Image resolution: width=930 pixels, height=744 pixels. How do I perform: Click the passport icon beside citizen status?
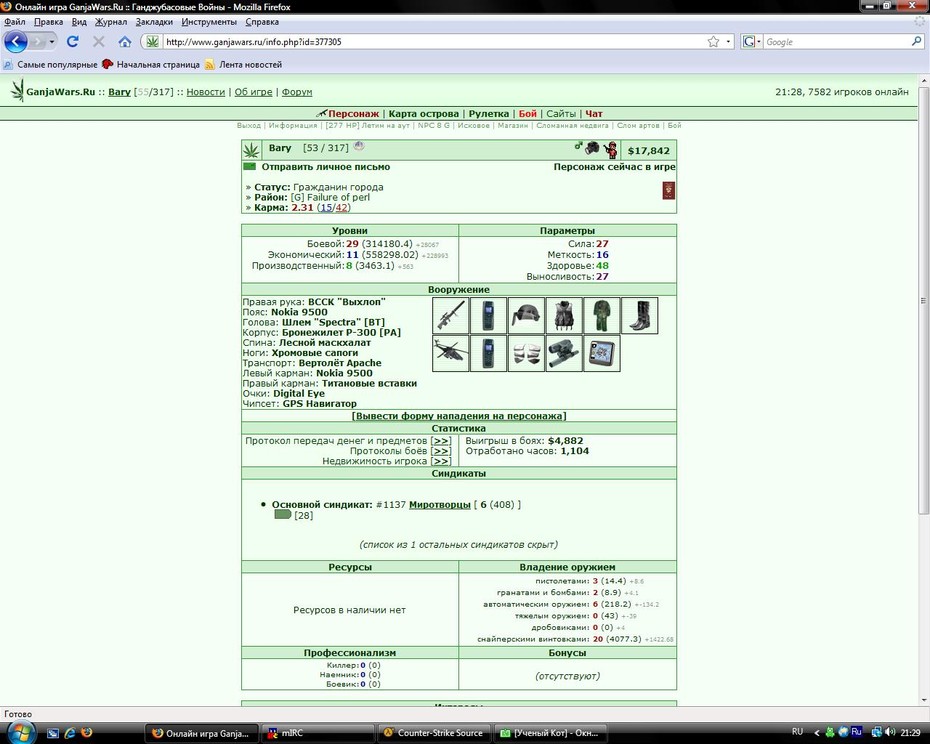point(668,190)
